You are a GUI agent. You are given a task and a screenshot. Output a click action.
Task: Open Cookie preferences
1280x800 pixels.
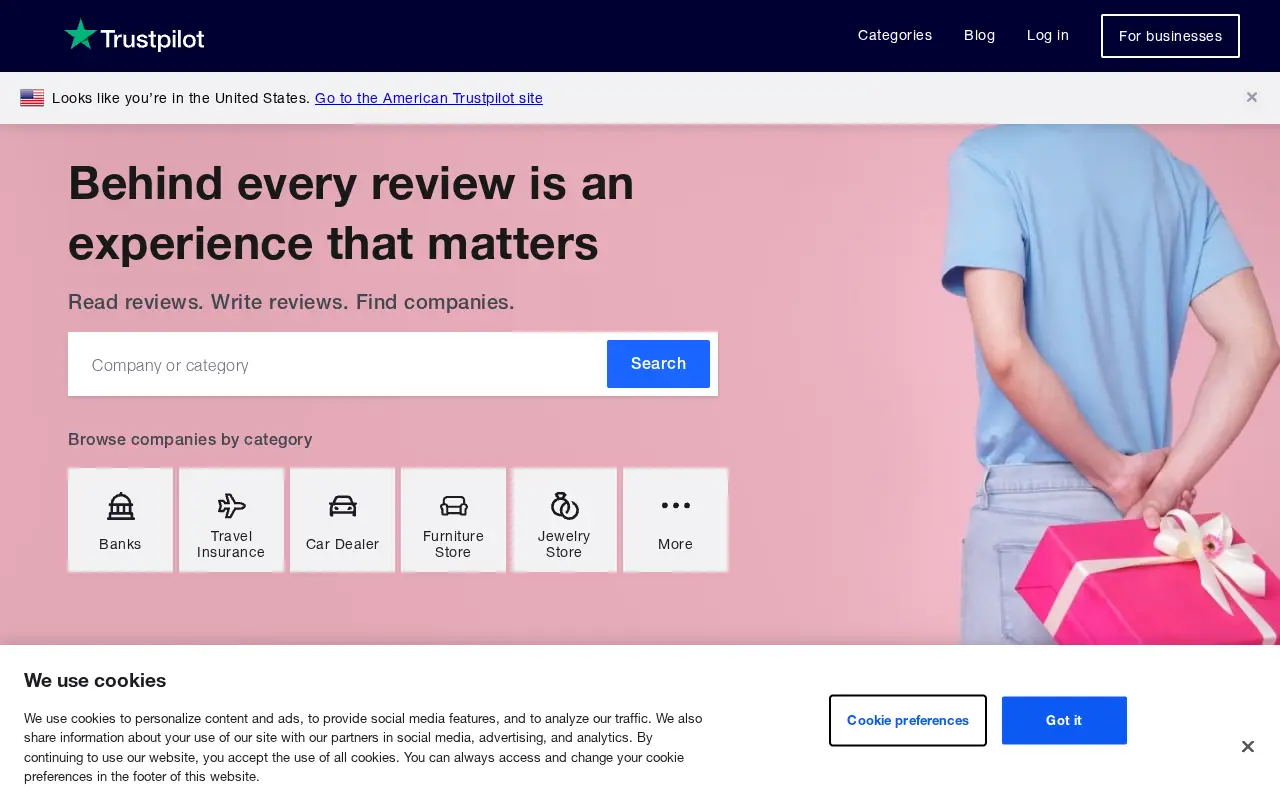pyautogui.click(x=908, y=720)
